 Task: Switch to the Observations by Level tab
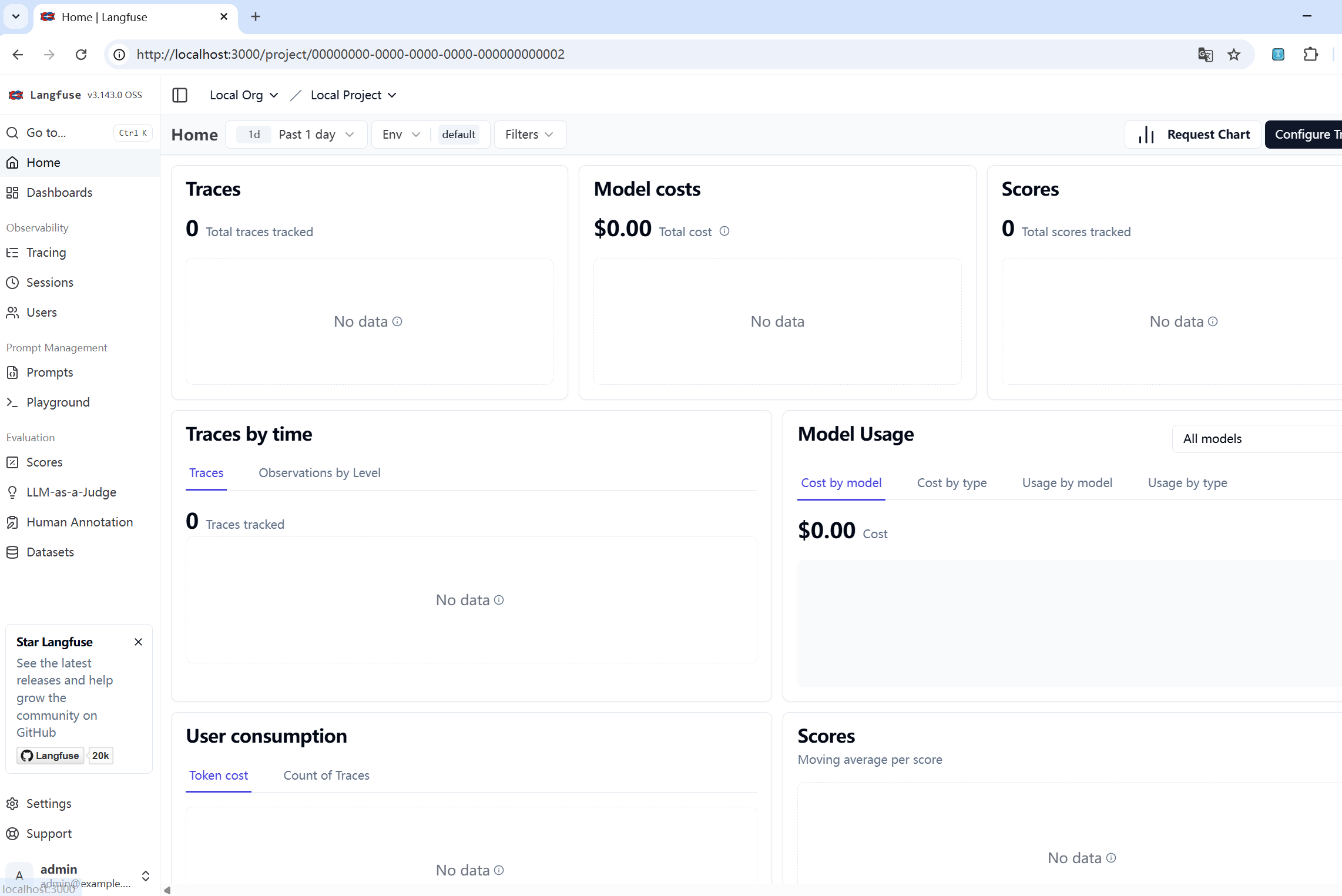[320, 472]
